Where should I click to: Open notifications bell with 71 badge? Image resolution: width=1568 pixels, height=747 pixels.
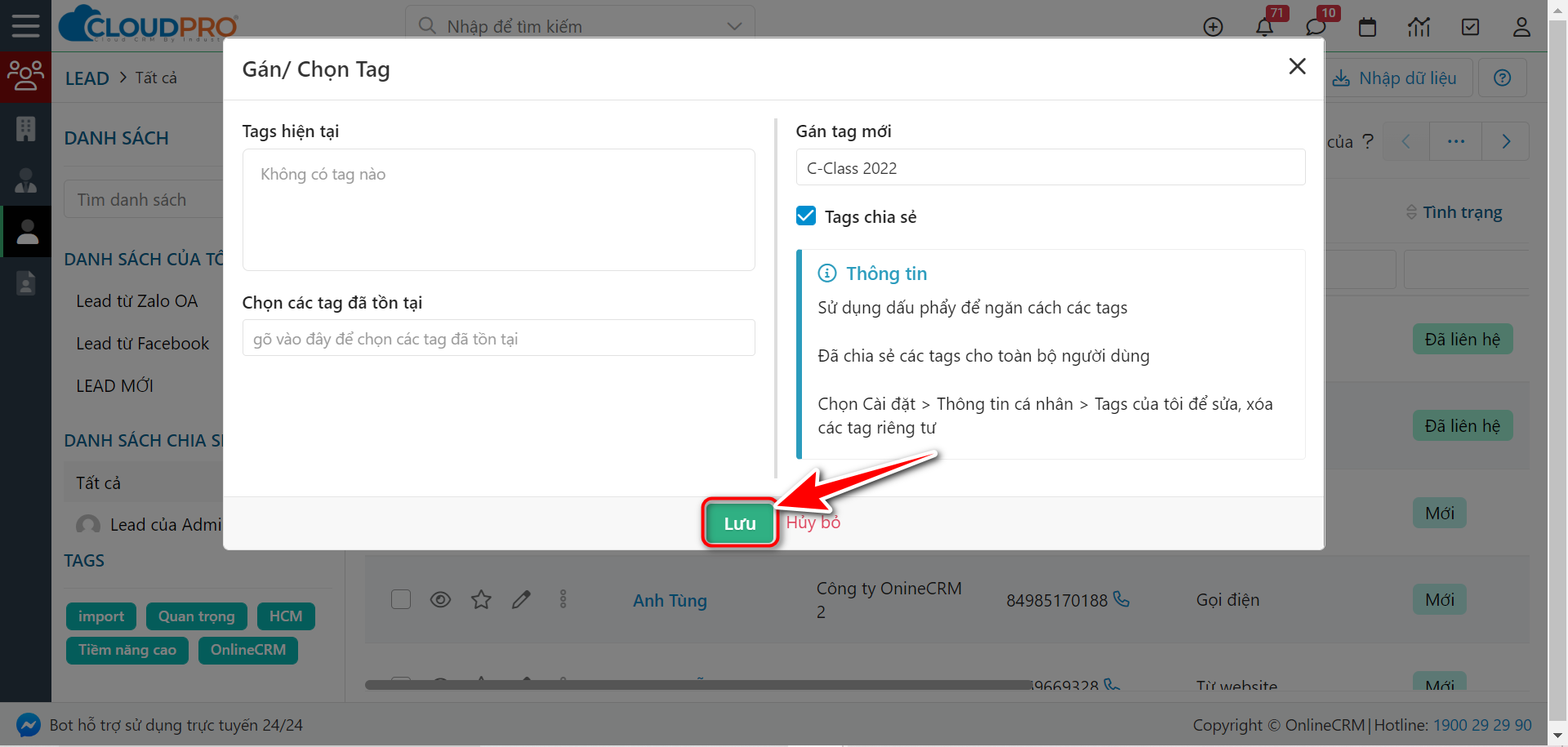[1264, 27]
